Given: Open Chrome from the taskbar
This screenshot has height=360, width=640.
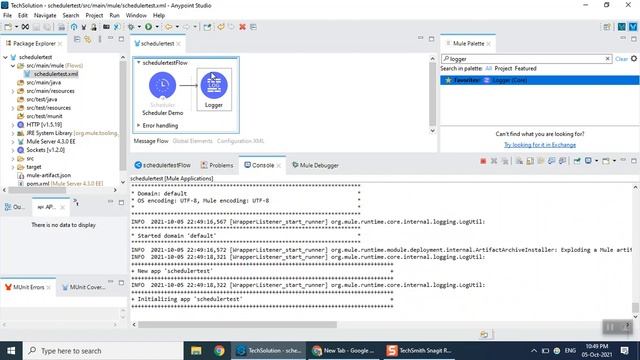Looking at the screenshot, I should (x=219, y=351).
